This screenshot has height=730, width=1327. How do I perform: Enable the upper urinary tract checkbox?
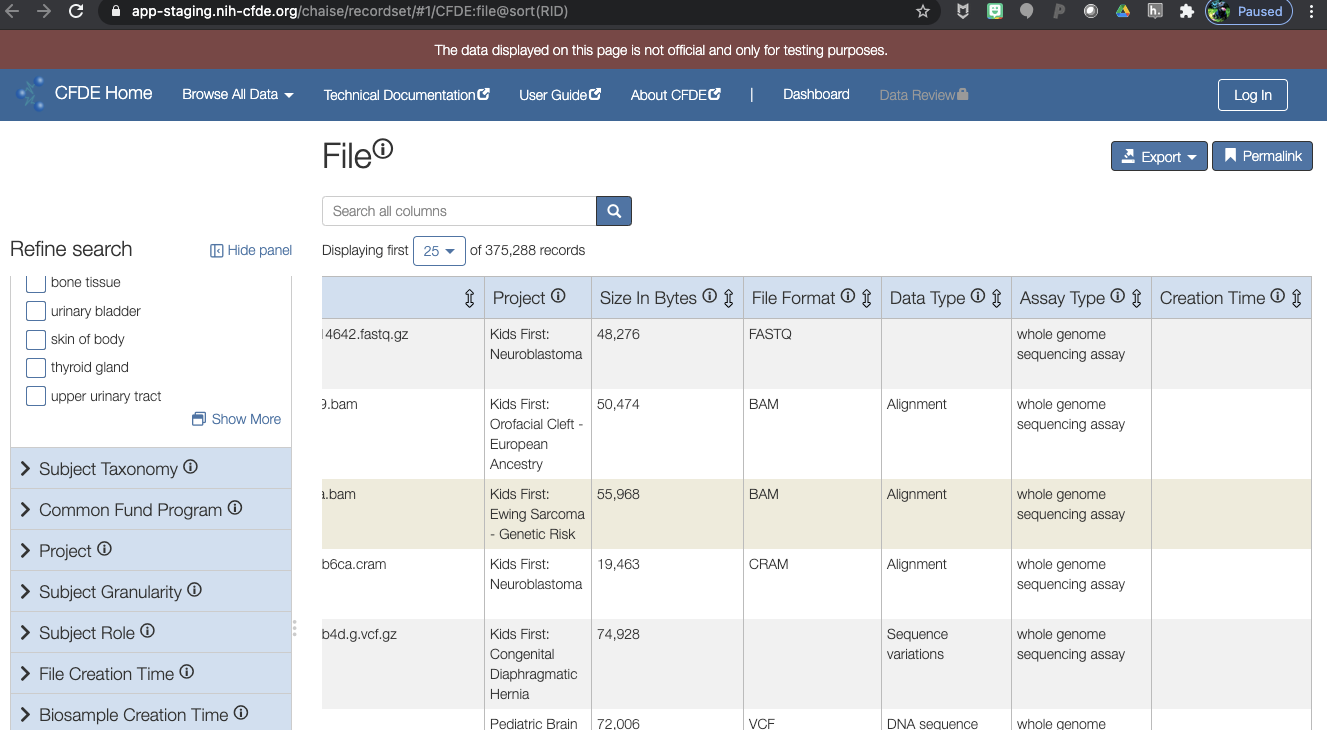pyautogui.click(x=35, y=396)
